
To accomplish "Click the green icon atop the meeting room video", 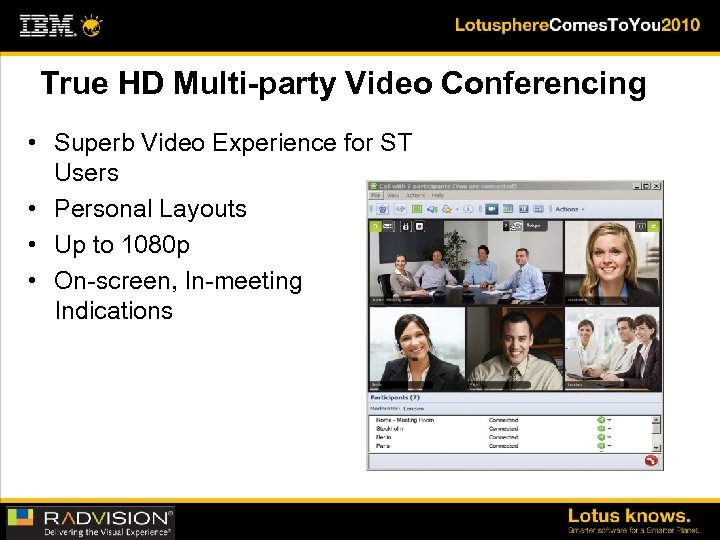I will point(375,226).
